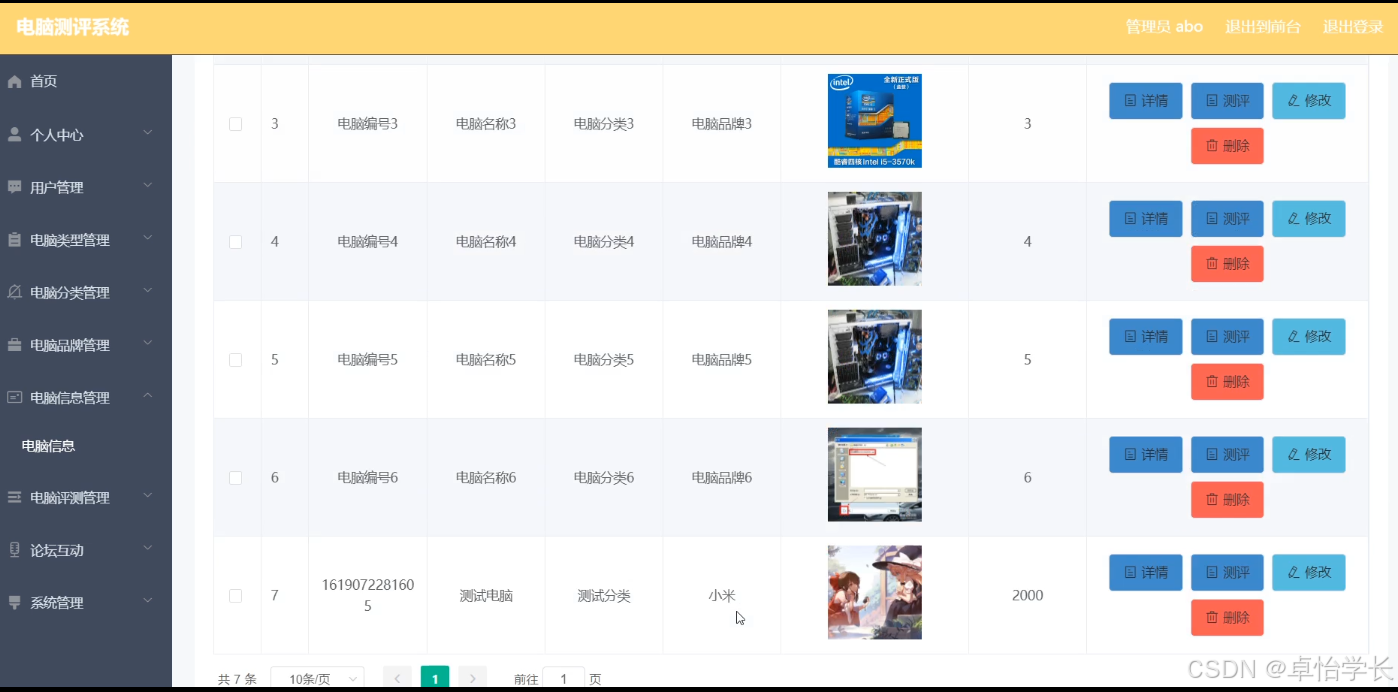Click pagination previous page arrow
Image resolution: width=1398 pixels, height=692 pixels.
(397, 678)
